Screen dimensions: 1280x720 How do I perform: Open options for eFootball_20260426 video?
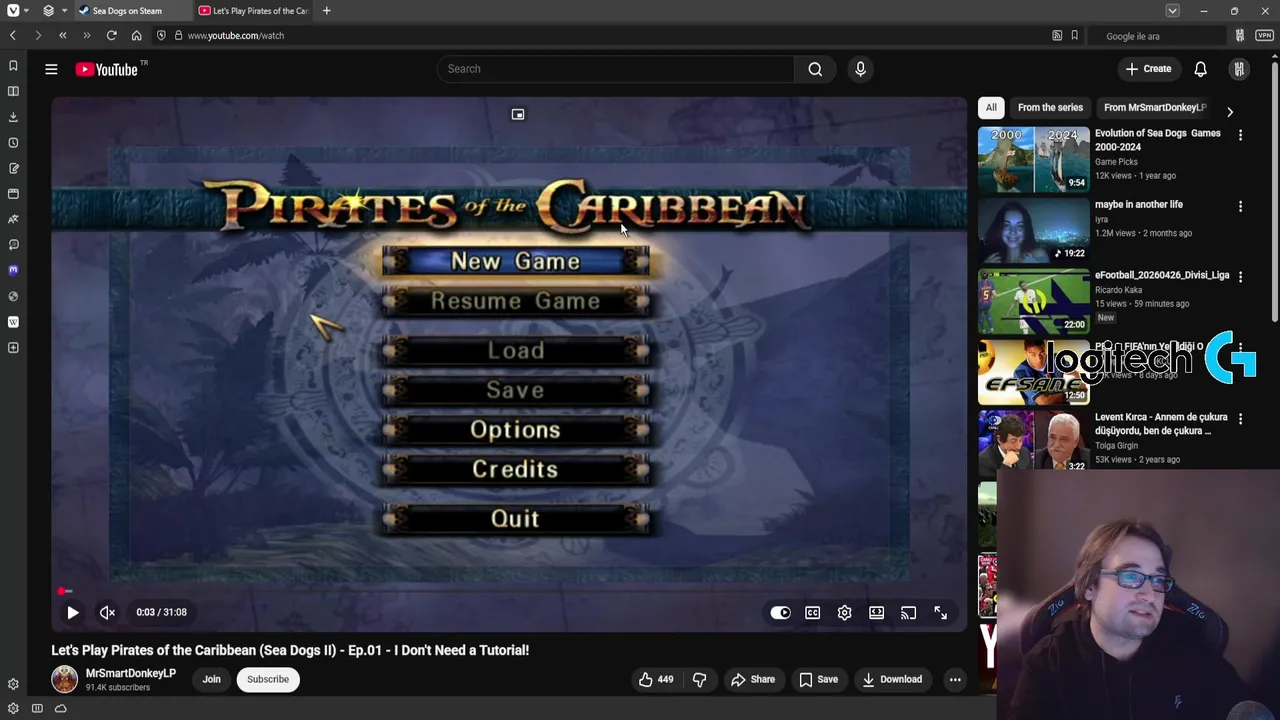[x=1240, y=277]
